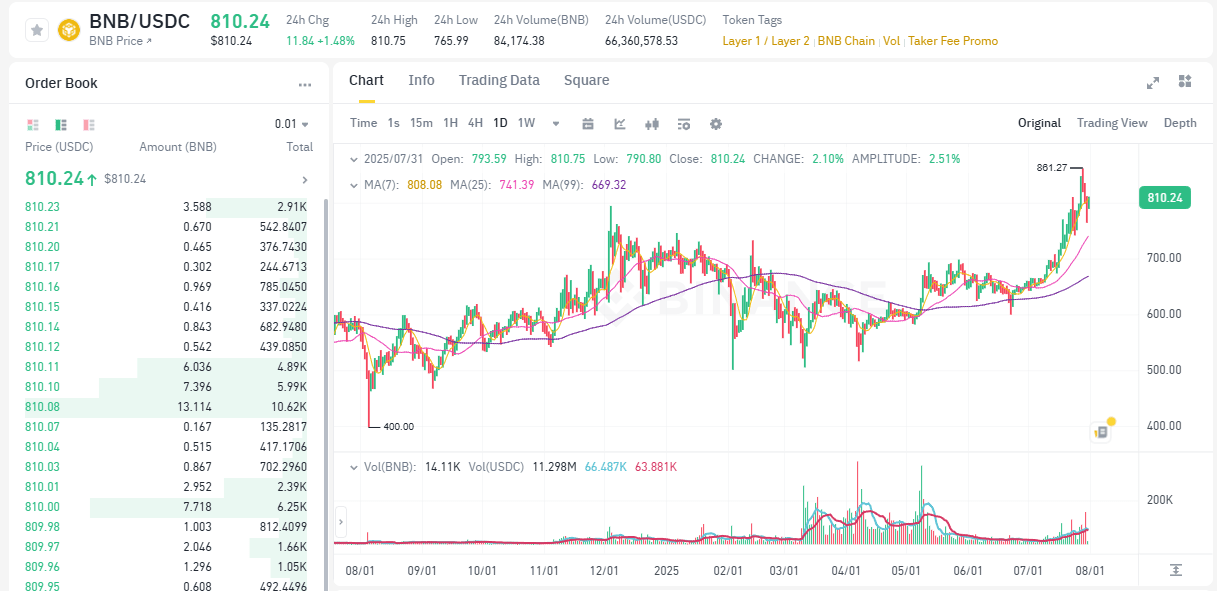
Task: Open chart layout grid icon
Action: click(1185, 82)
